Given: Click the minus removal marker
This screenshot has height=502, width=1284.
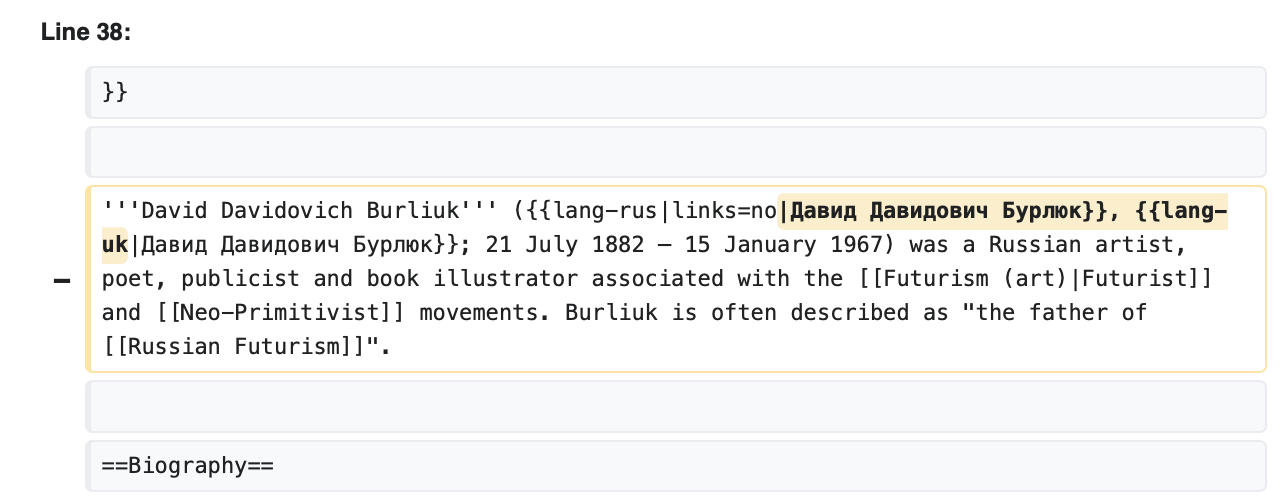Looking at the screenshot, I should (x=62, y=283).
